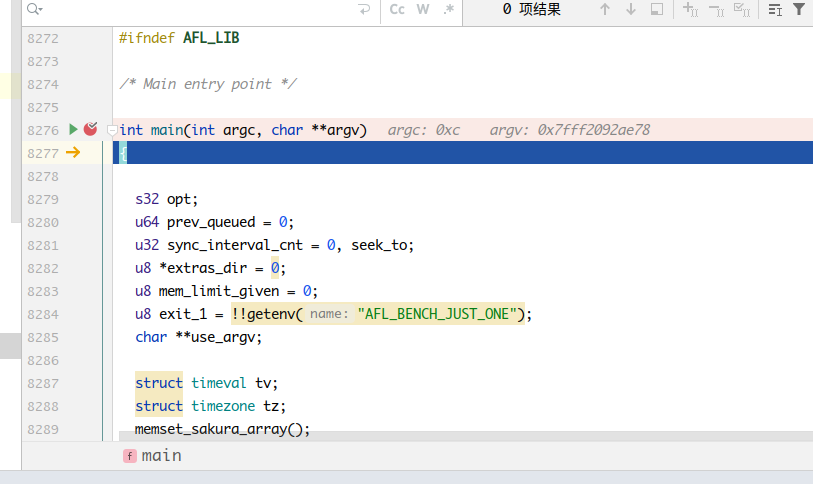Image resolution: width=813 pixels, height=484 pixels.
Task: Click the inline argv value hint
Action: [569, 130]
